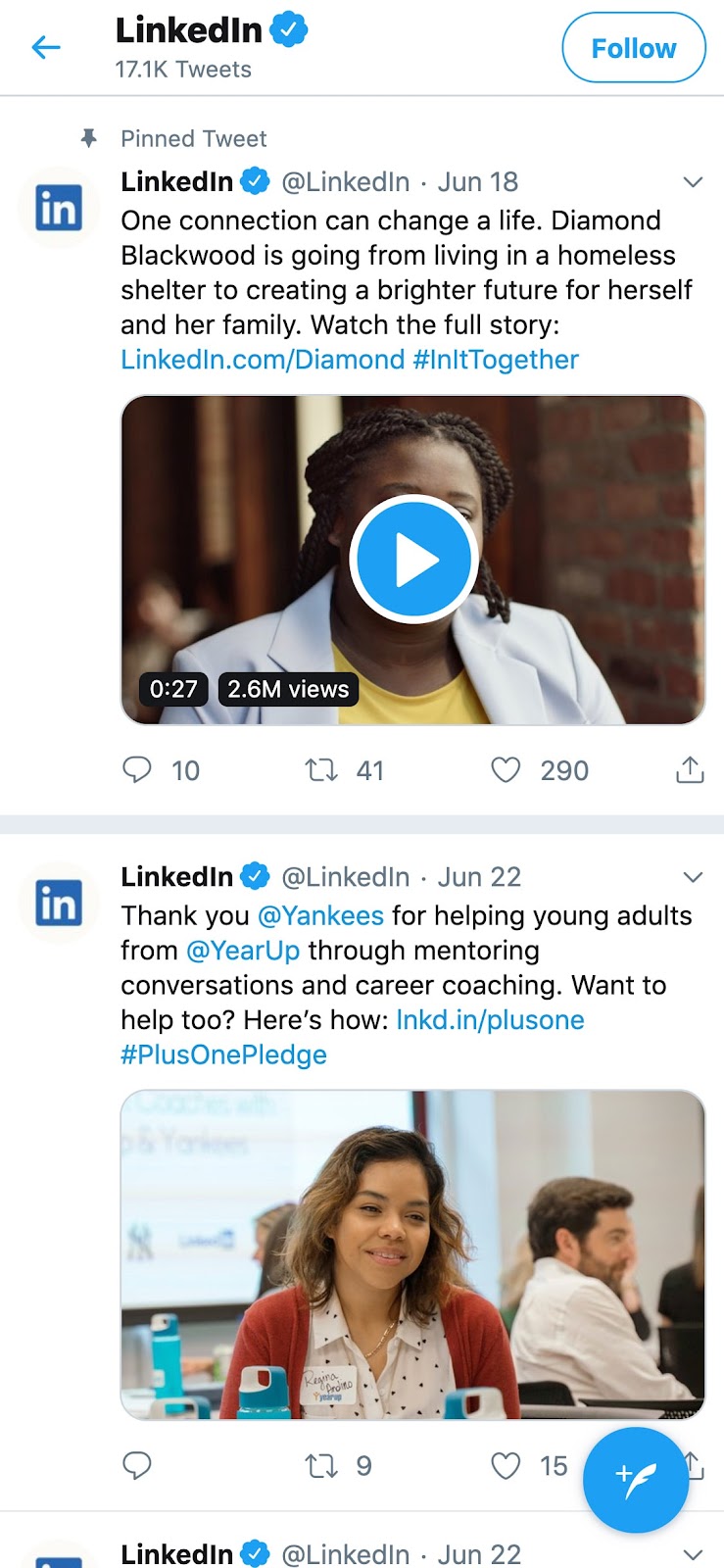Select the #PlusOnePledge hashtag
Screen dimensions: 724x1568
click(223, 1055)
